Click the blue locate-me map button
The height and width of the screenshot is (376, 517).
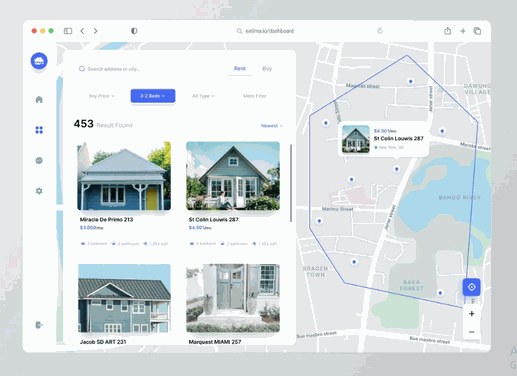tap(471, 287)
